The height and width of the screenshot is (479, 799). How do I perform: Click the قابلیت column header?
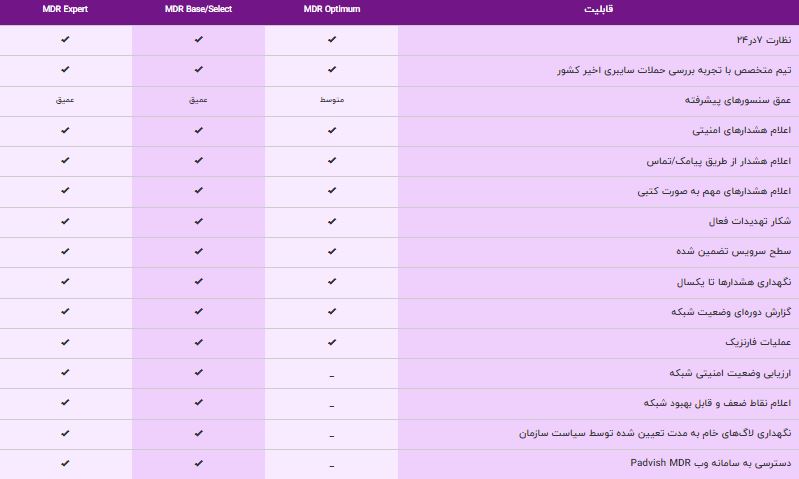597,10
